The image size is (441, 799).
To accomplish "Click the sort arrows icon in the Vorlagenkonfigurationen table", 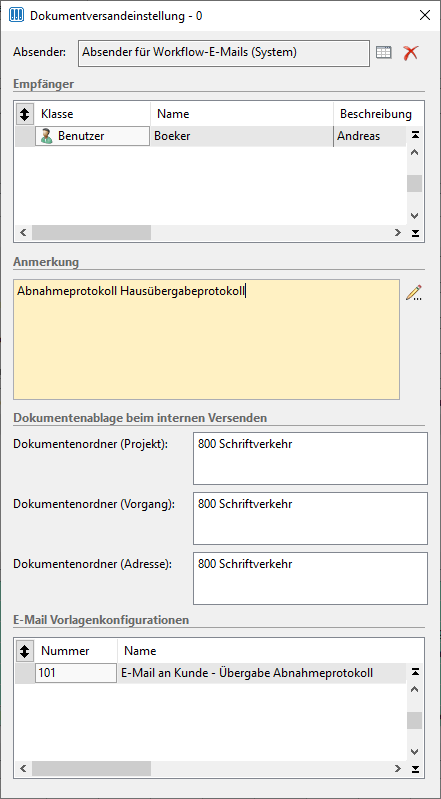I will 24,651.
